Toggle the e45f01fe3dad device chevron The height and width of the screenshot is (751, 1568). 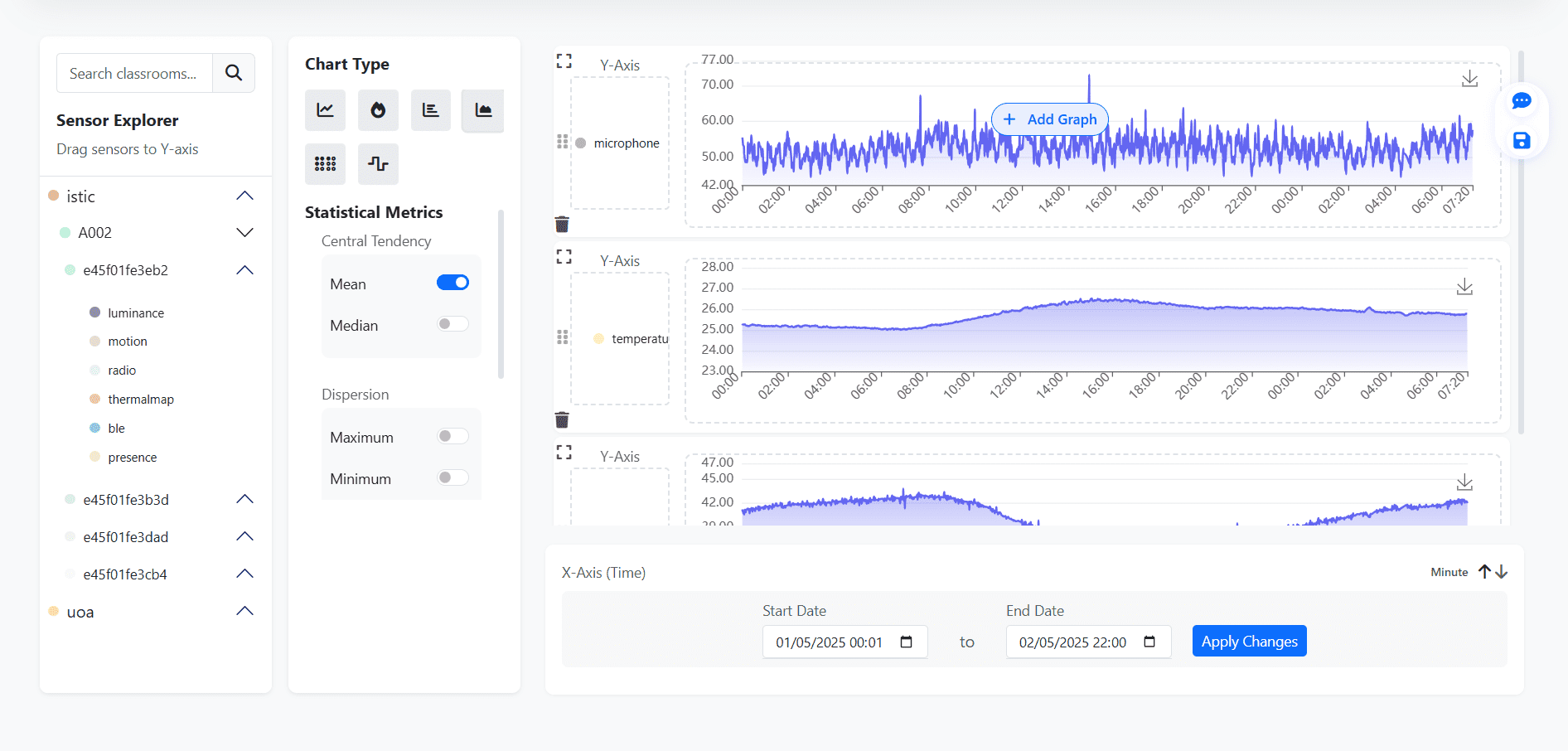tap(244, 536)
